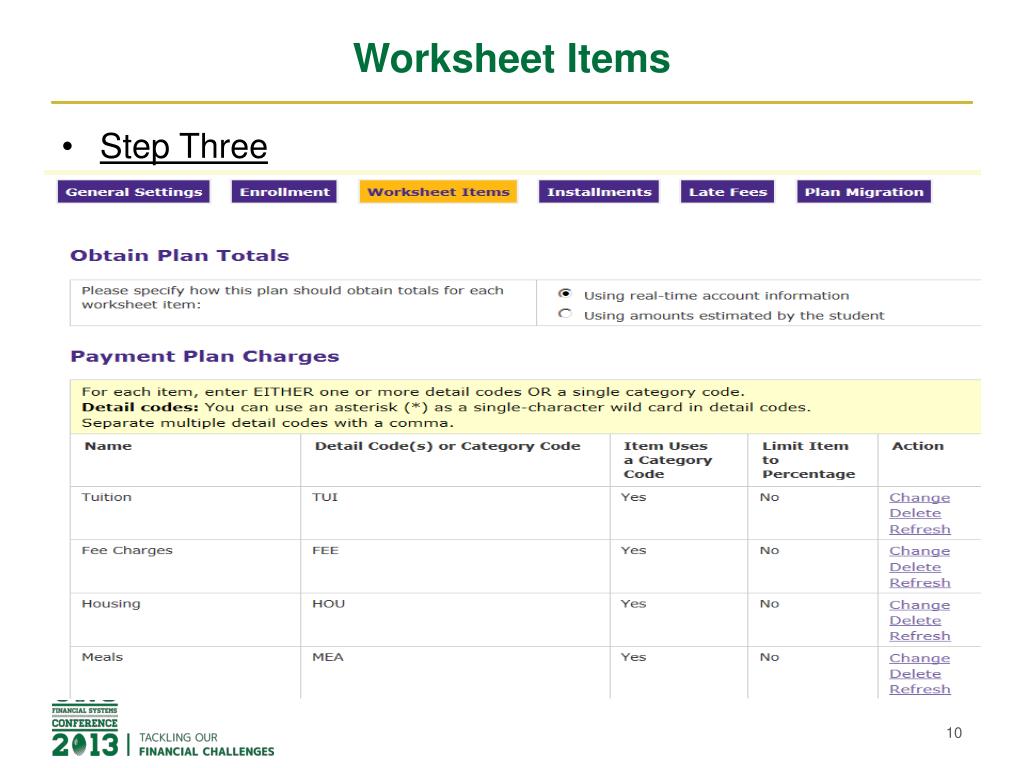Image resolution: width=1024 pixels, height=768 pixels.
Task: Click the HOU detail code cell
Action: click(455, 620)
